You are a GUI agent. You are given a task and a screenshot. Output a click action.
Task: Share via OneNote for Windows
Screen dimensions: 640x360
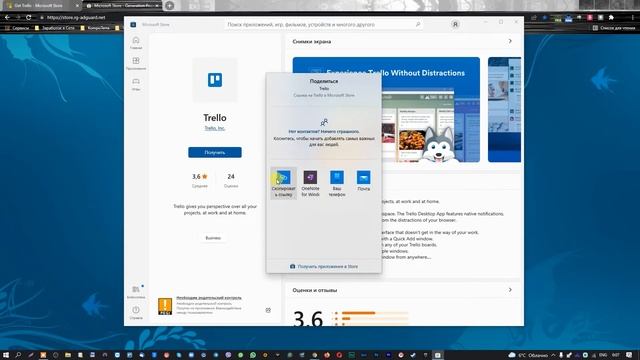(310, 183)
